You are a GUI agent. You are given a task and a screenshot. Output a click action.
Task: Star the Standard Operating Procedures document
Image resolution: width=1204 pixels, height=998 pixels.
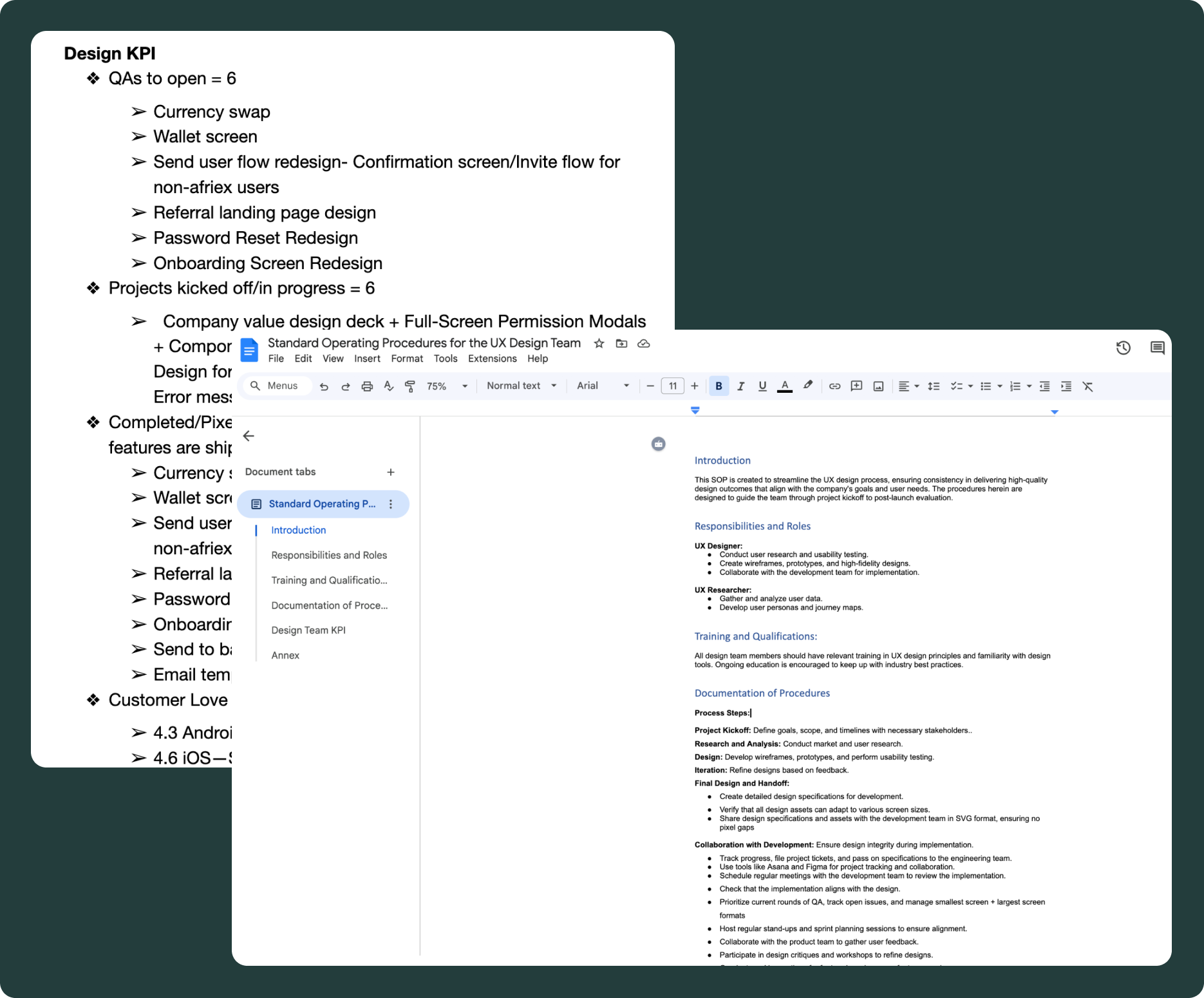coord(599,343)
